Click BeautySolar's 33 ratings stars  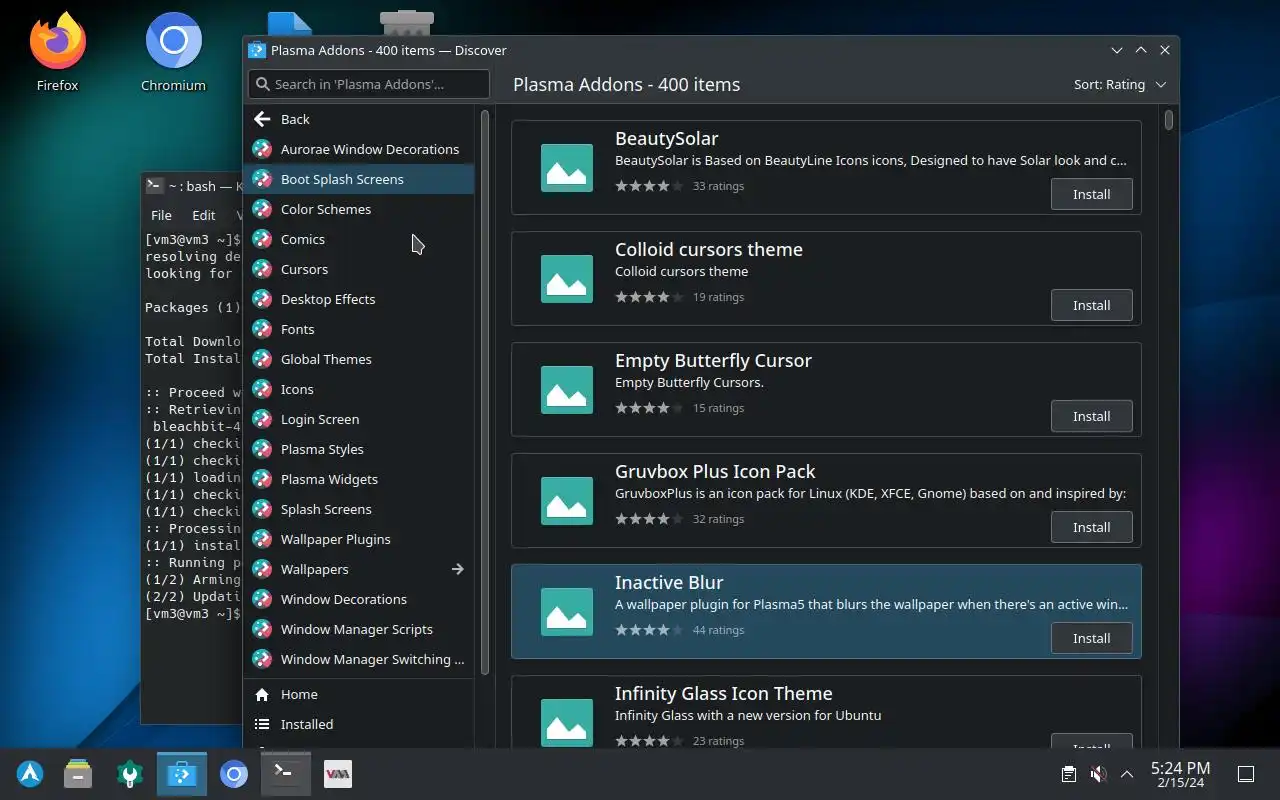[649, 186]
